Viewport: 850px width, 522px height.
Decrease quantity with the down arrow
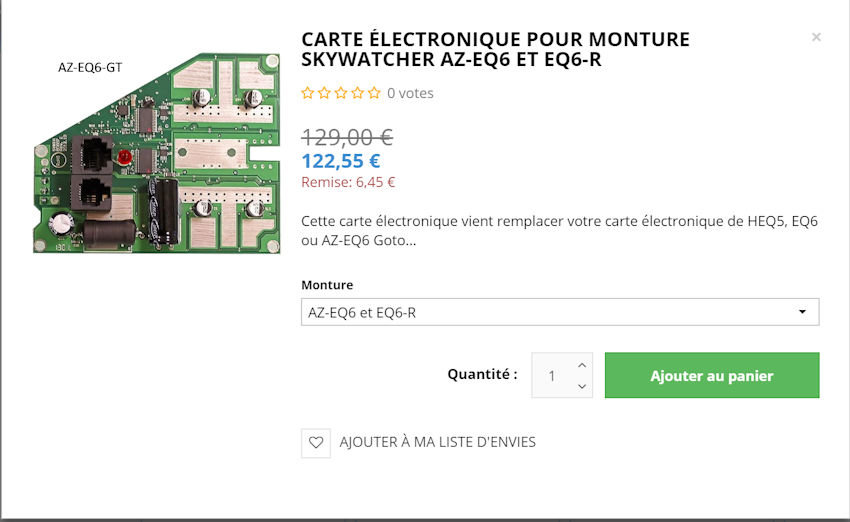(583, 386)
